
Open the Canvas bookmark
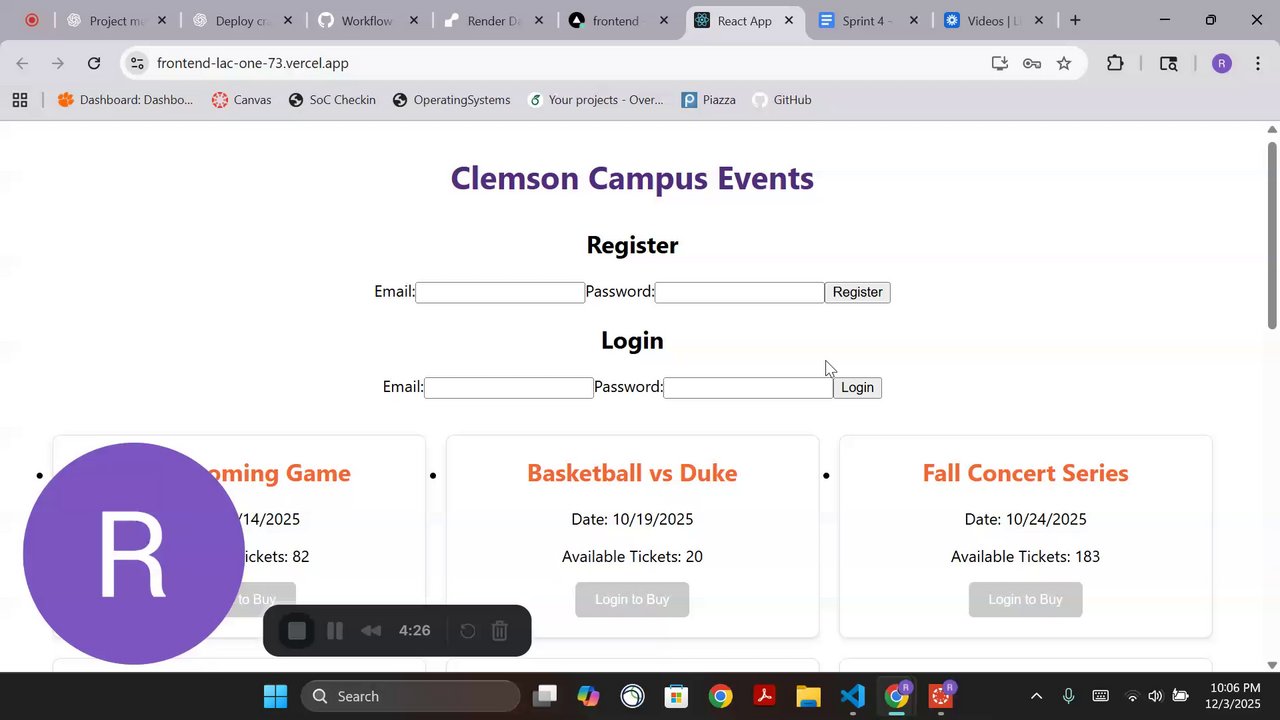241,100
